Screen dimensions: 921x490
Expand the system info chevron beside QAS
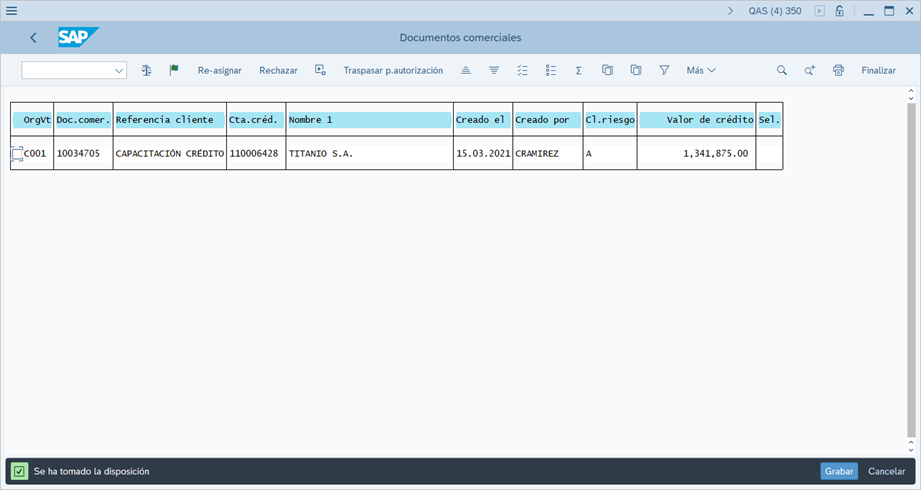tap(731, 11)
